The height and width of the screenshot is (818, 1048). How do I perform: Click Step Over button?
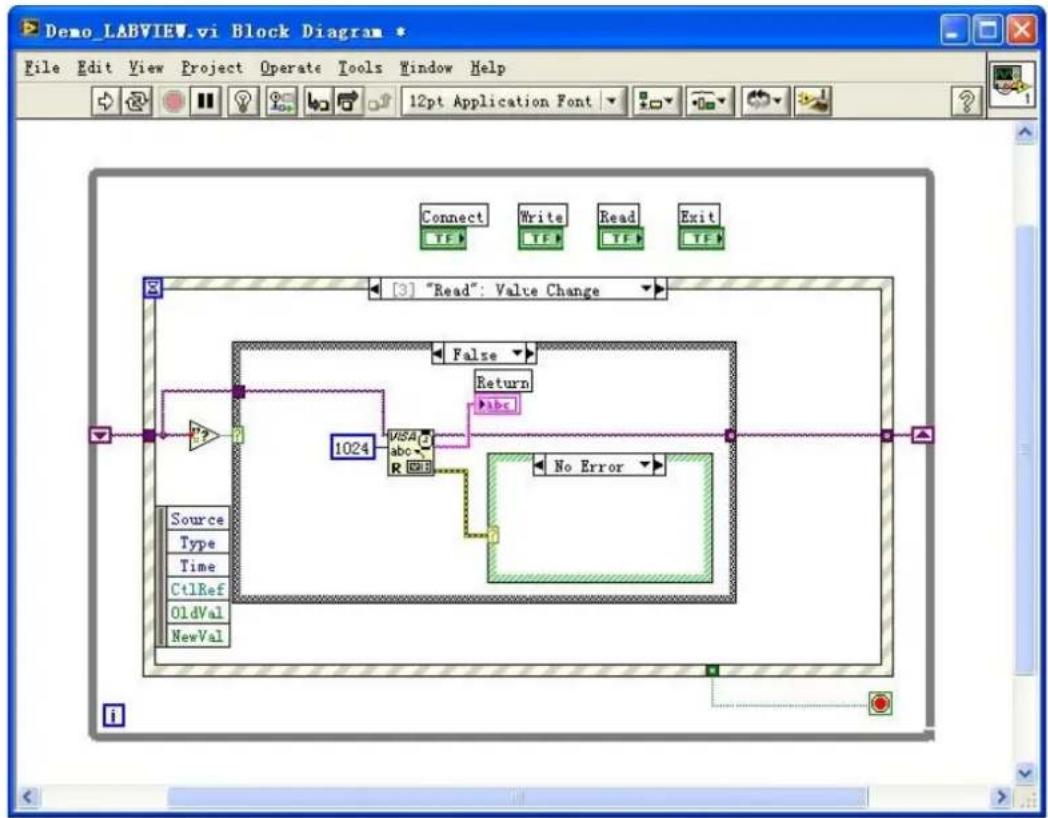pyautogui.click(x=348, y=102)
